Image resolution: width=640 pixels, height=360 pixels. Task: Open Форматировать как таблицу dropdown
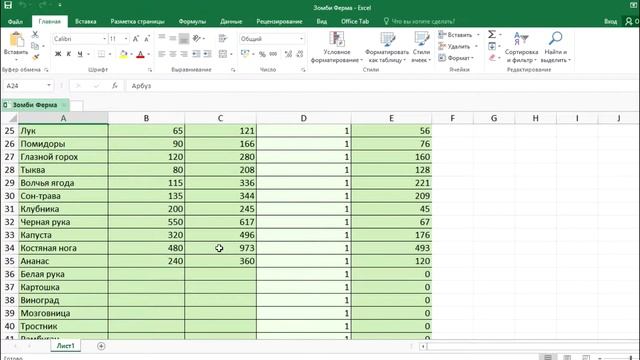click(387, 47)
